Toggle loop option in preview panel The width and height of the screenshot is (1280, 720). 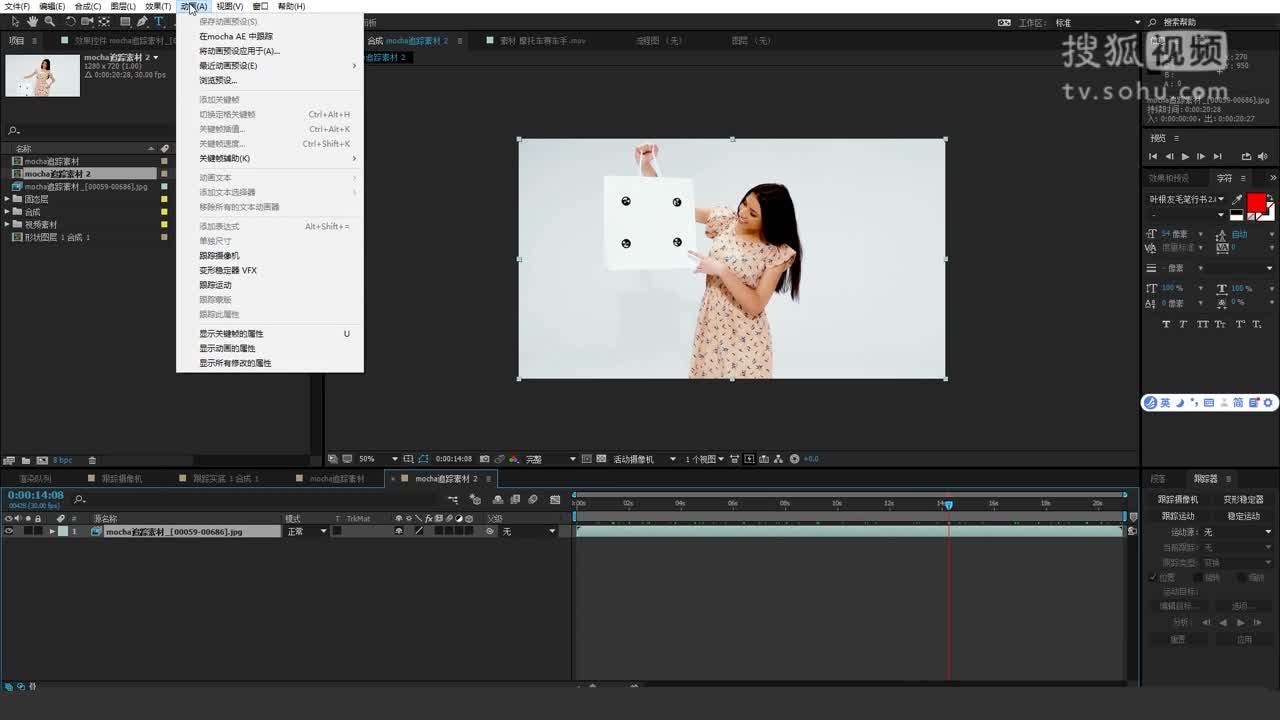[x=1246, y=156]
